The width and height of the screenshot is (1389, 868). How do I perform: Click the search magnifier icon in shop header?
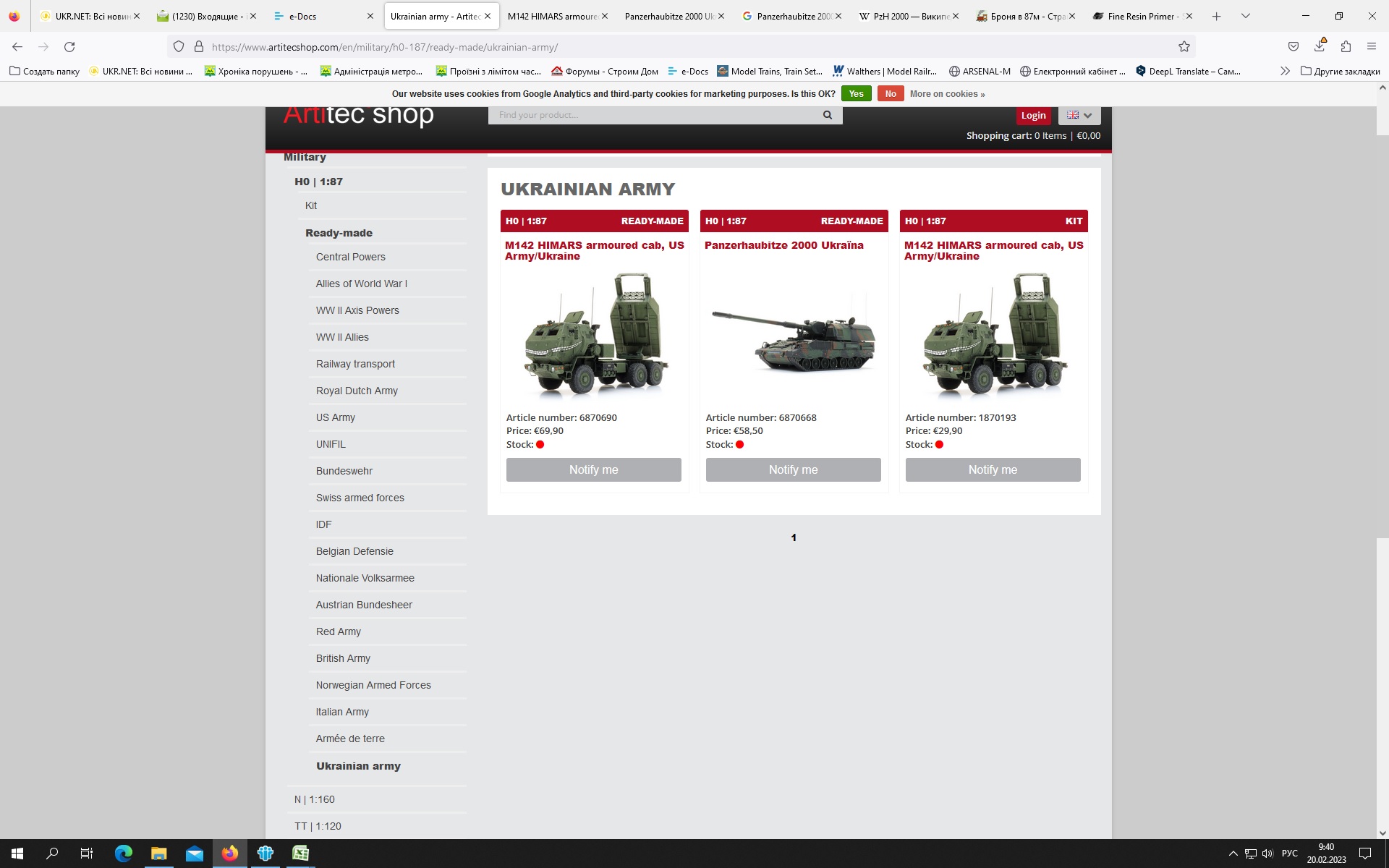(827, 115)
